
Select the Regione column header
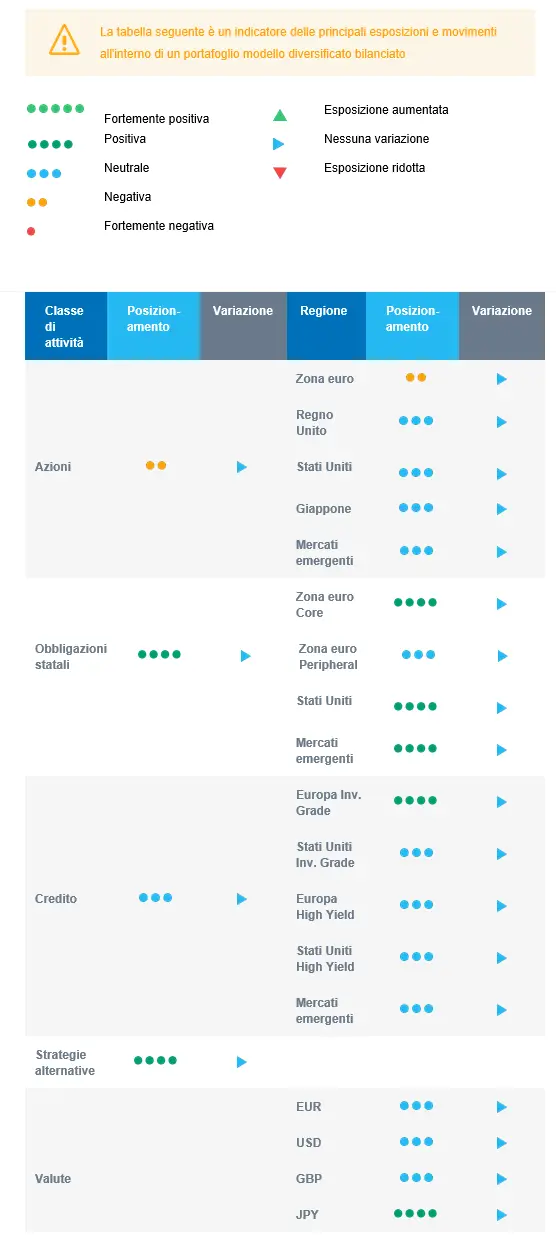tap(326, 326)
